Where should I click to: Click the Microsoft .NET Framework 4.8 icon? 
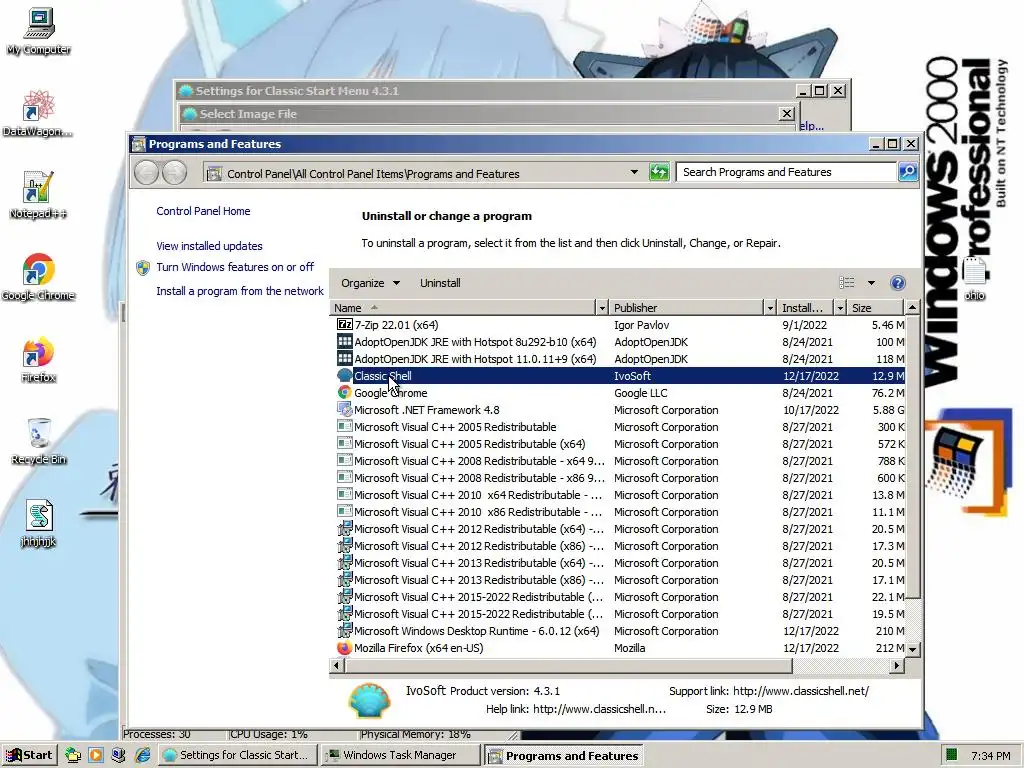click(344, 409)
